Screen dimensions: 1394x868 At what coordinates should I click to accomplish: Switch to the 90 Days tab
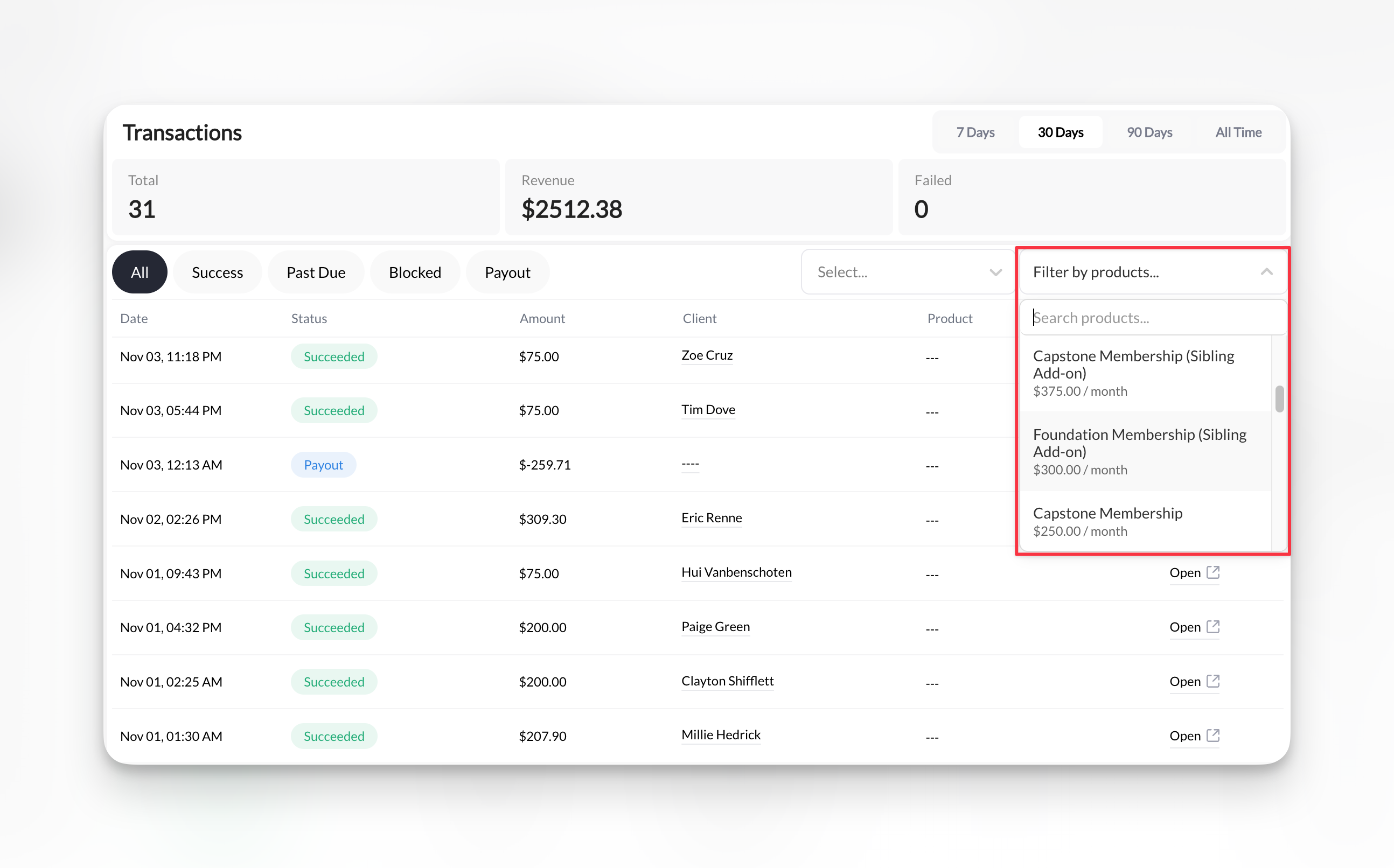[1149, 132]
